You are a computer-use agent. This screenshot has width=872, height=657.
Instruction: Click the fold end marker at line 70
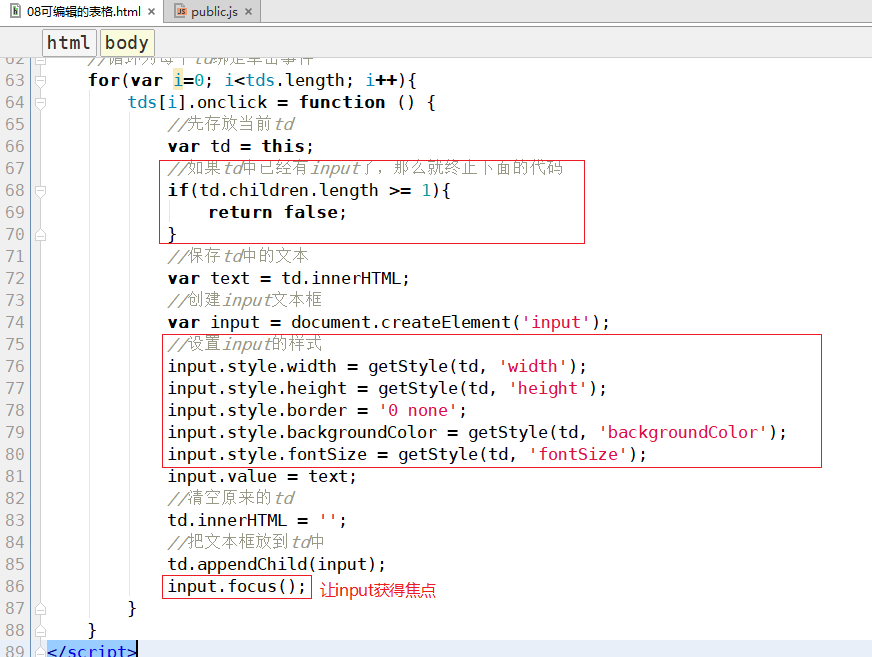(41, 234)
